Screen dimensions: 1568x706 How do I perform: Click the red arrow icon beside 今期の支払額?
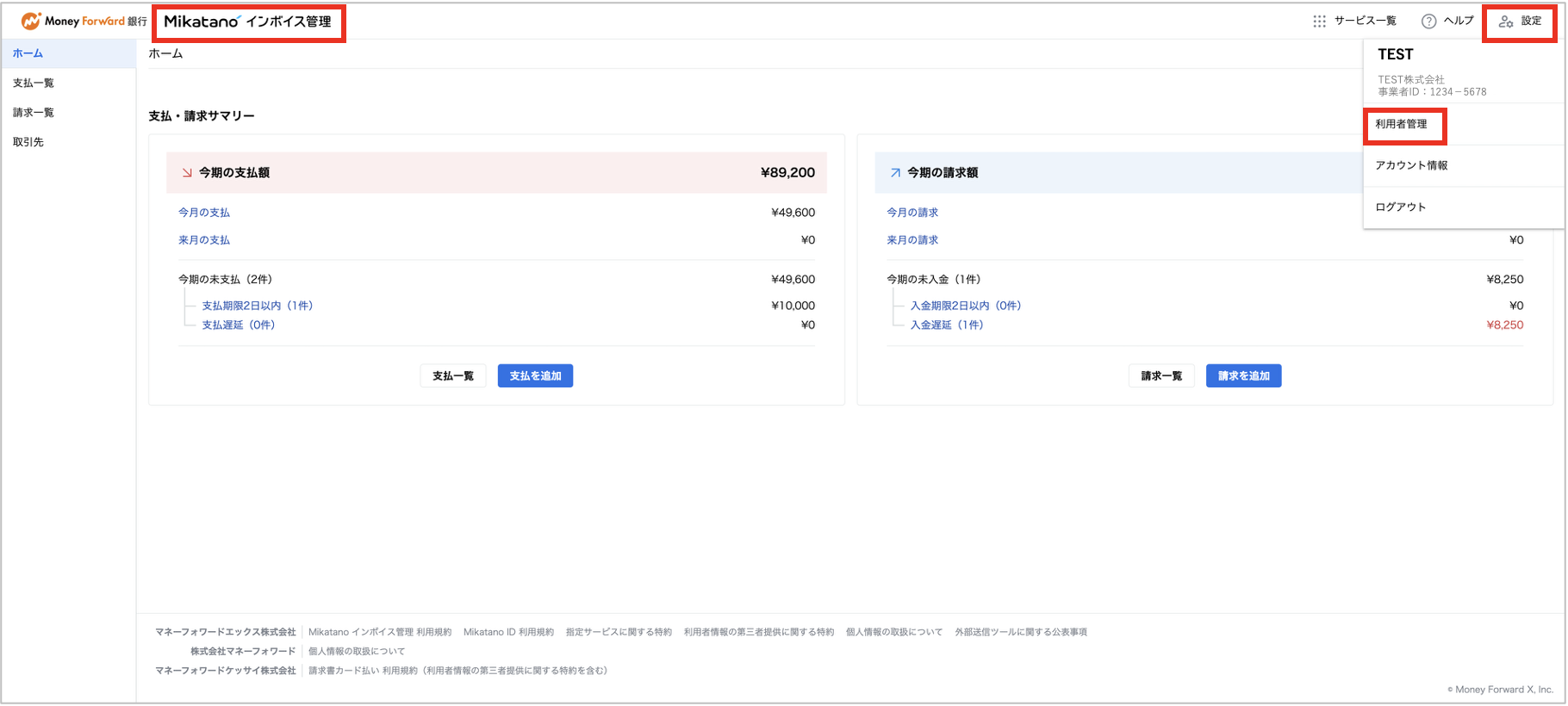pos(187,173)
